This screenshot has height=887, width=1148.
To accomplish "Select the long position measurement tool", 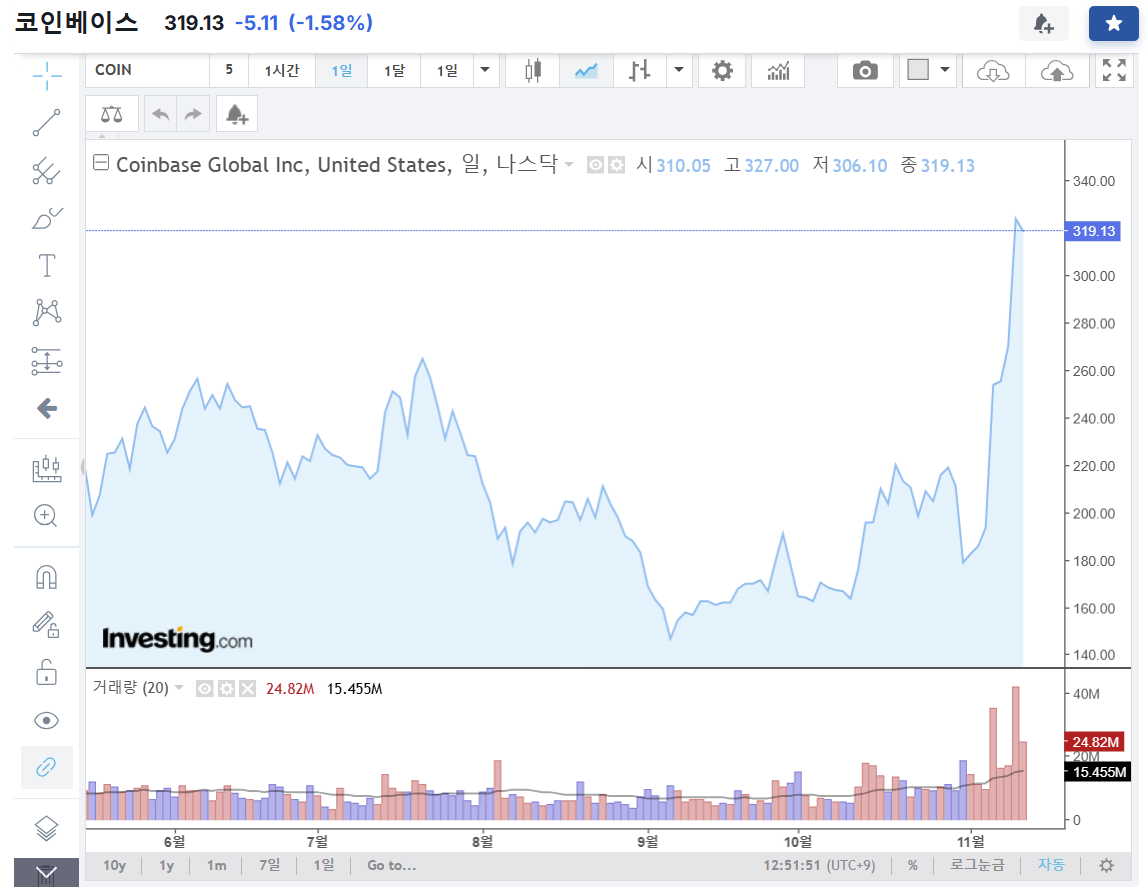I will pos(47,361).
